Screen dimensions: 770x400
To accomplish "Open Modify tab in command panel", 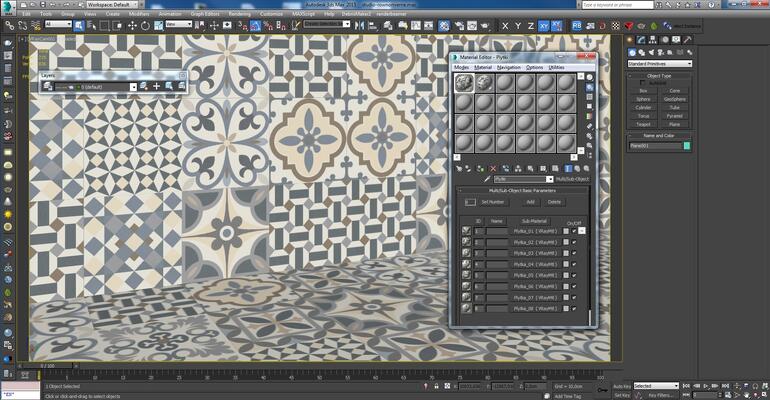I will point(641,40).
